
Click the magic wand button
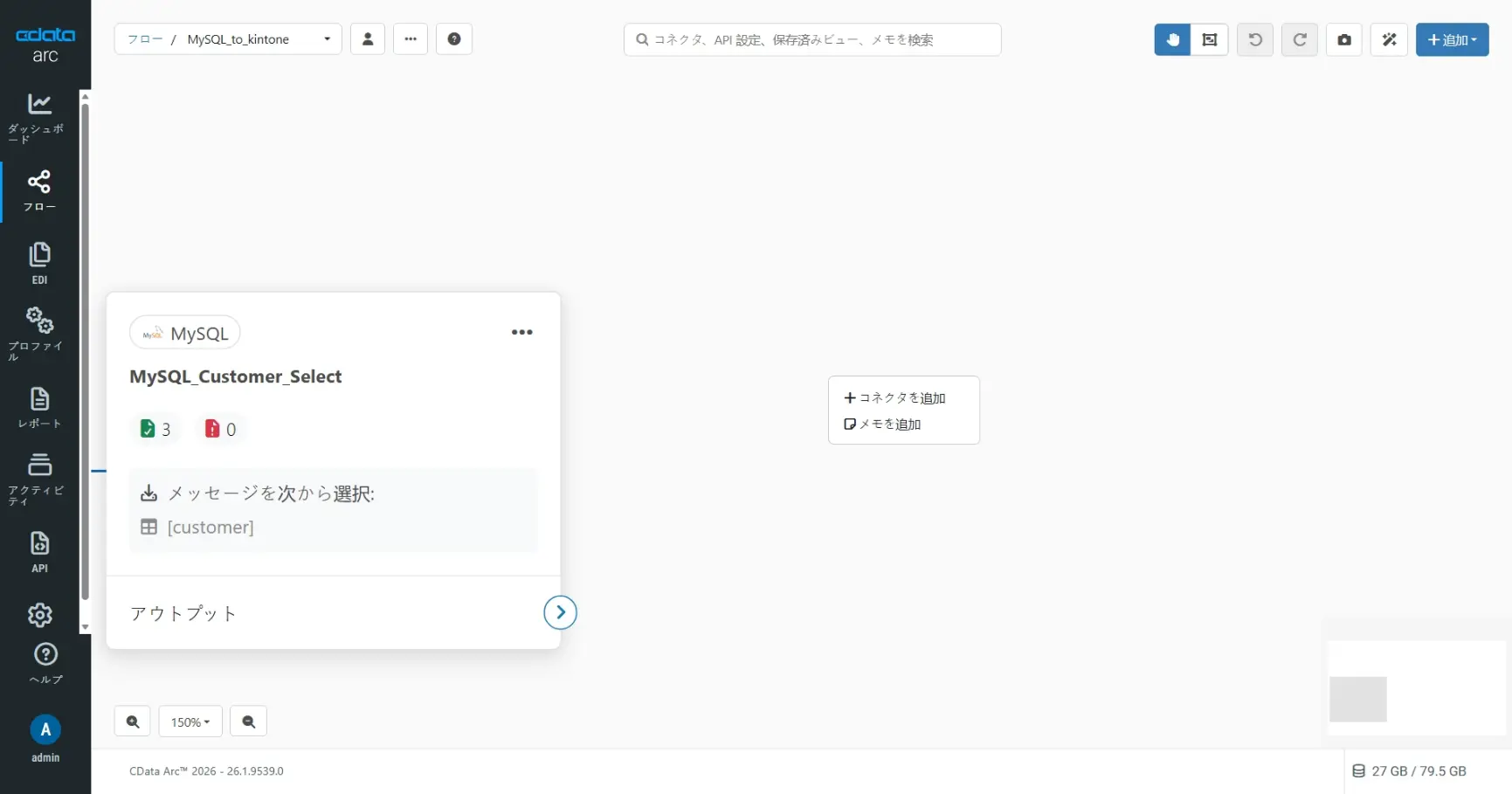pos(1389,39)
